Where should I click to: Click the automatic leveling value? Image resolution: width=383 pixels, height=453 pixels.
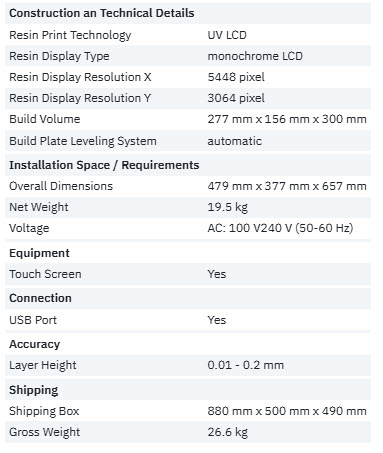(234, 141)
